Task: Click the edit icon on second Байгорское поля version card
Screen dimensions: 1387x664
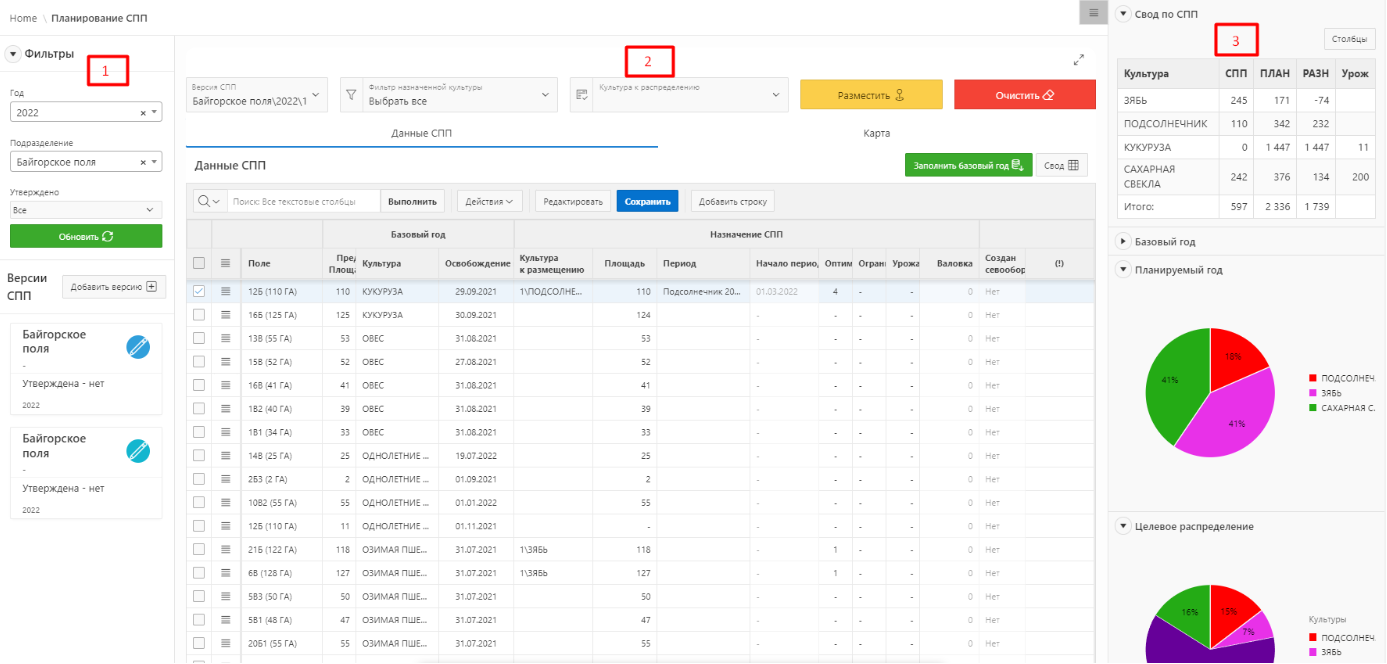Action: click(x=138, y=451)
